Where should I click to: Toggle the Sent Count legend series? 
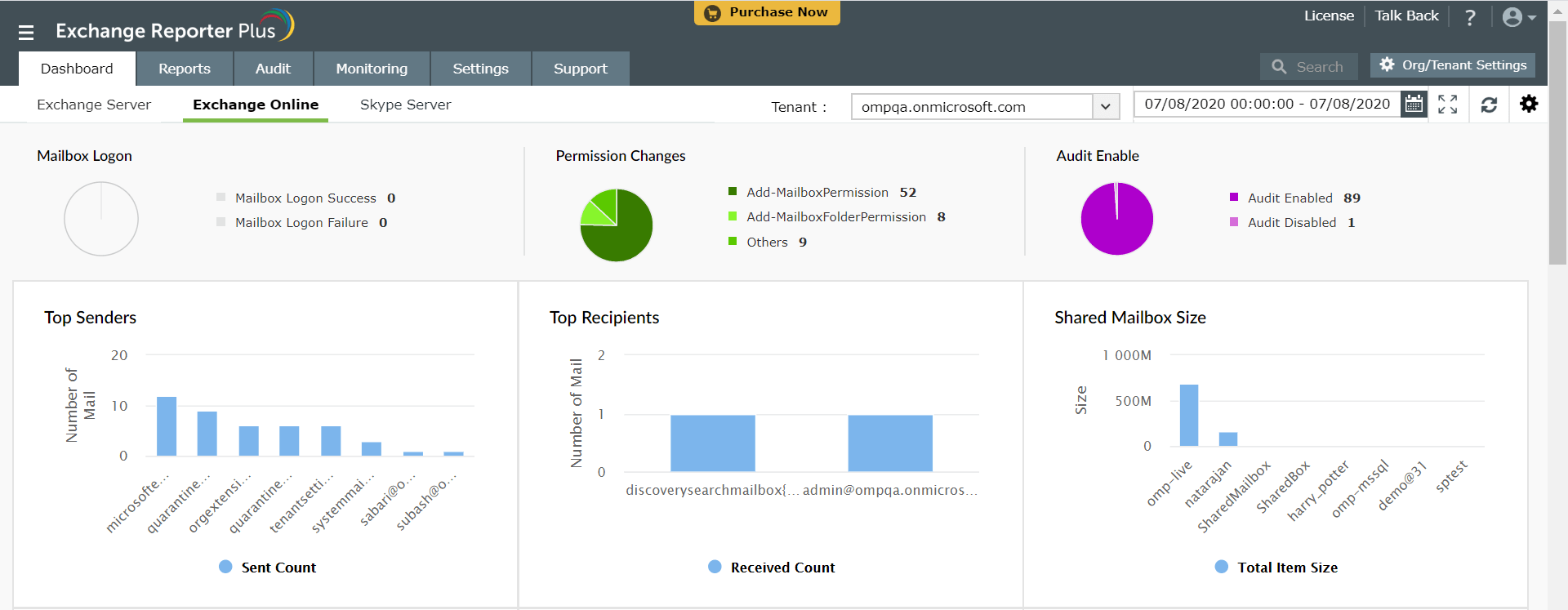(268, 568)
